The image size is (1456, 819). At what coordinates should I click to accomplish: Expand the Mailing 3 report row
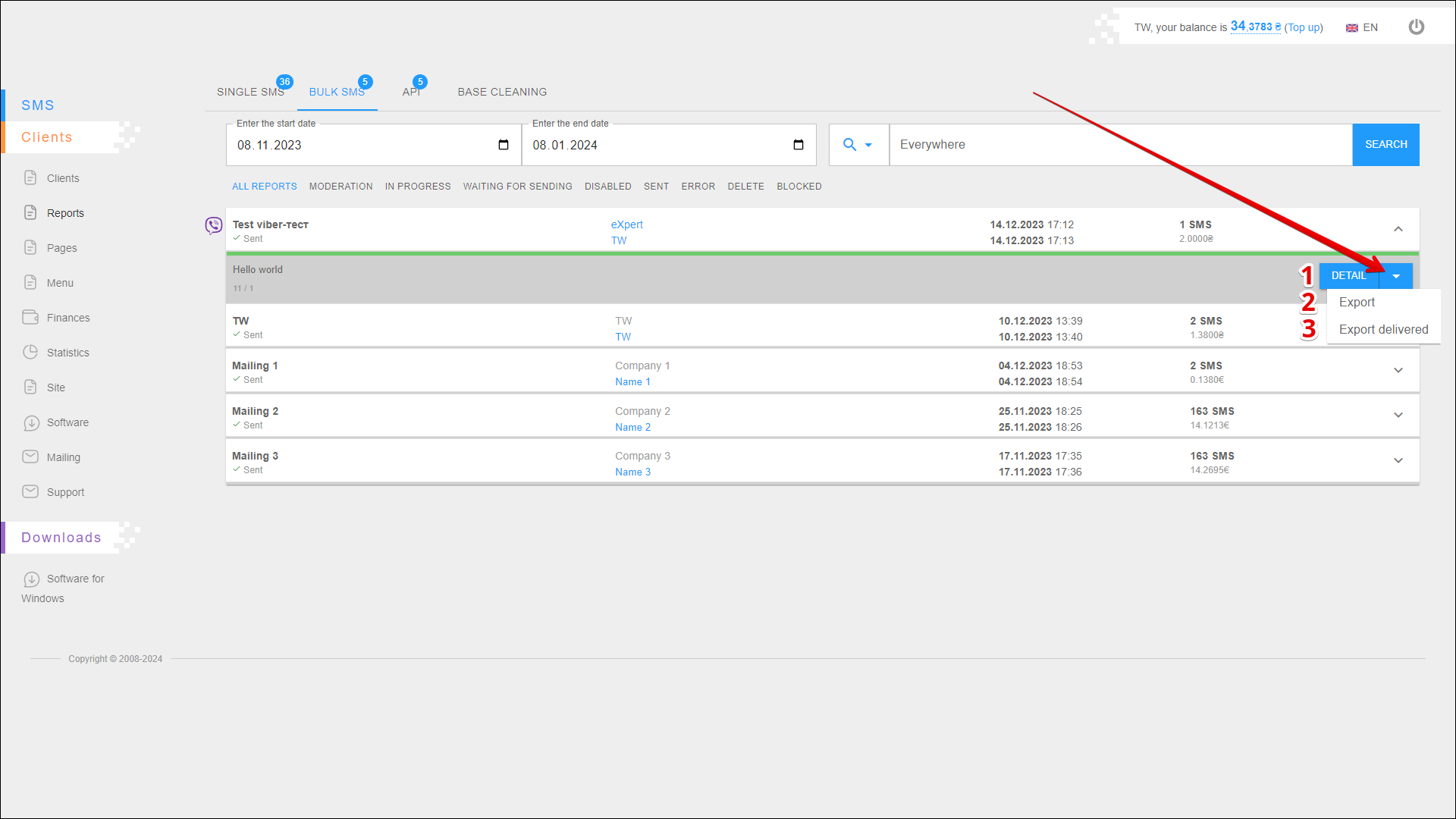(1398, 460)
